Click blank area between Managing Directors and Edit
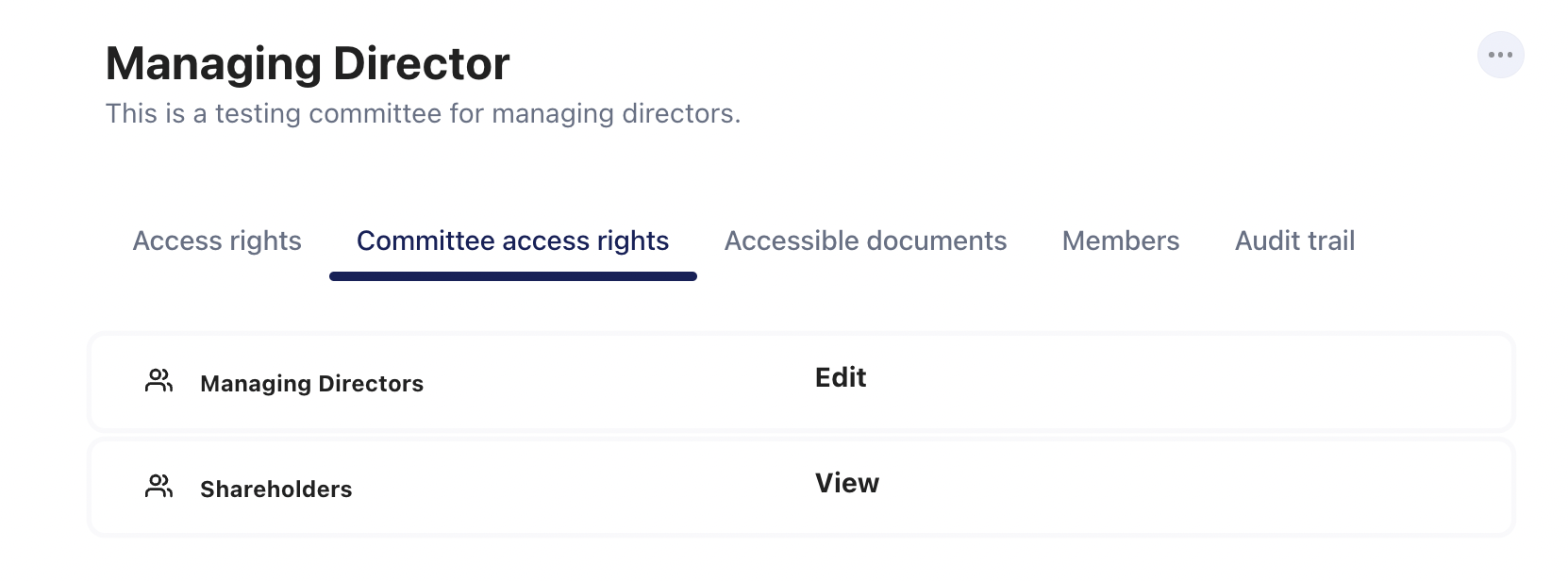 click(613, 382)
